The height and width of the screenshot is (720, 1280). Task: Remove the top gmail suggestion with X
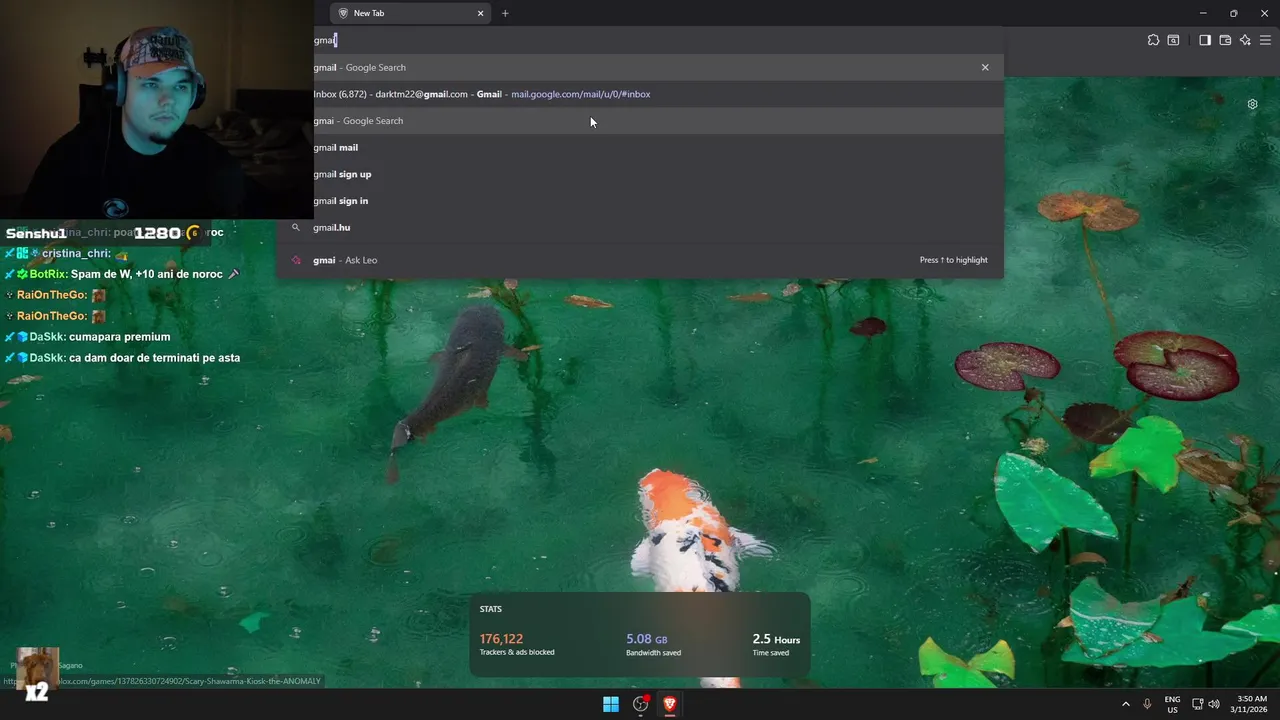(x=985, y=67)
